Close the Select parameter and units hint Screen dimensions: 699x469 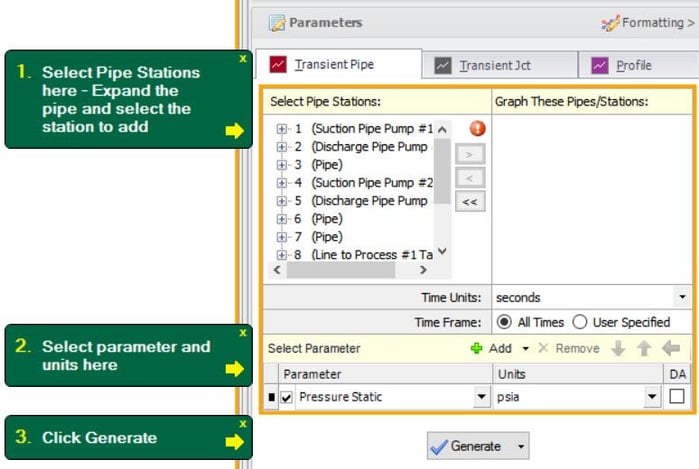(243, 333)
